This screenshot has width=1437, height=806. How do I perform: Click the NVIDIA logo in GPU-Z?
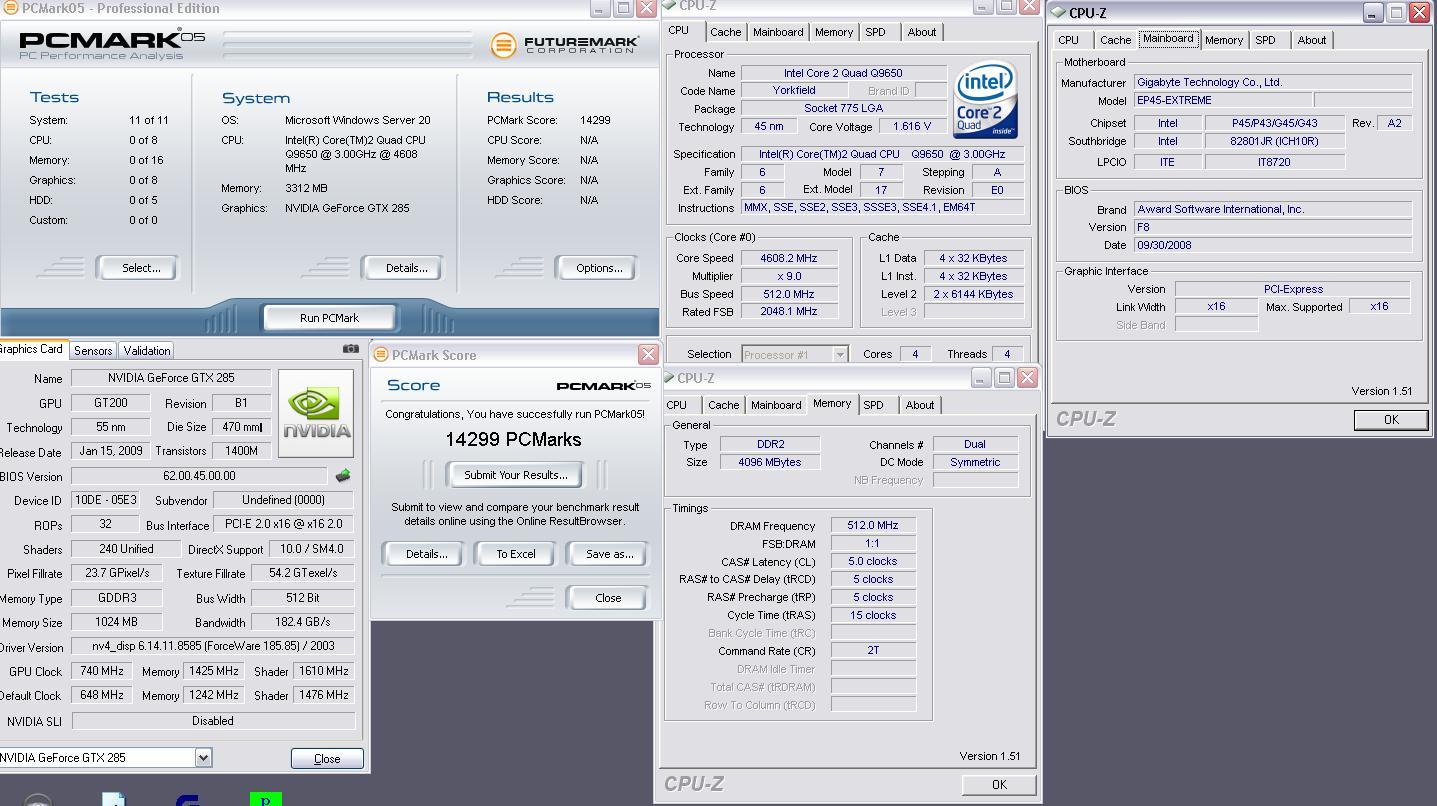pos(316,413)
